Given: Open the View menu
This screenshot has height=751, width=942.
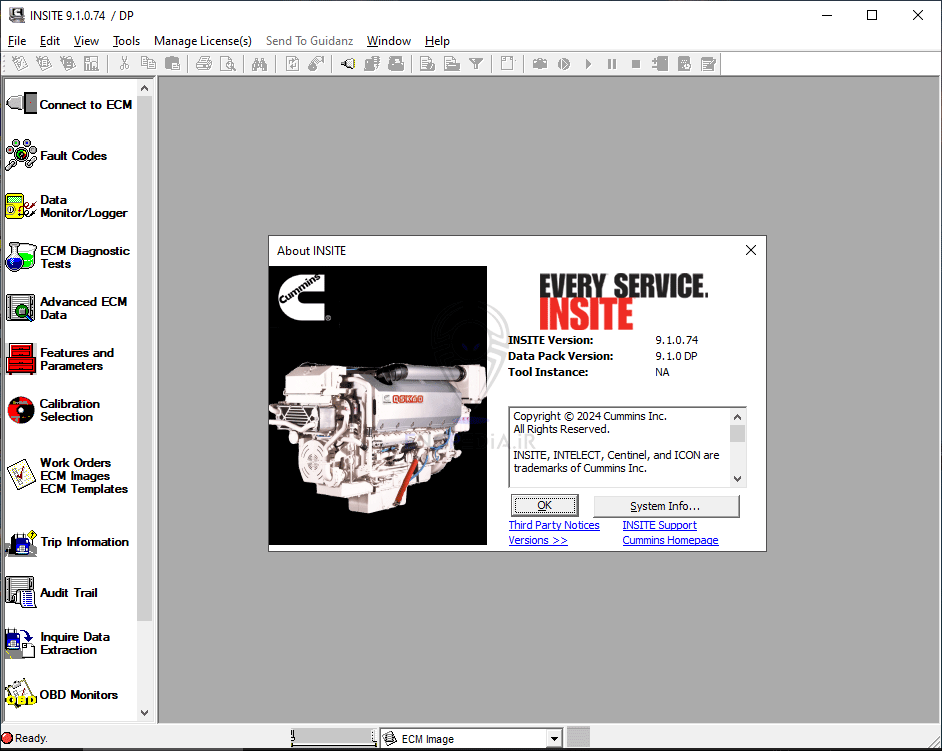Looking at the screenshot, I should pos(86,41).
